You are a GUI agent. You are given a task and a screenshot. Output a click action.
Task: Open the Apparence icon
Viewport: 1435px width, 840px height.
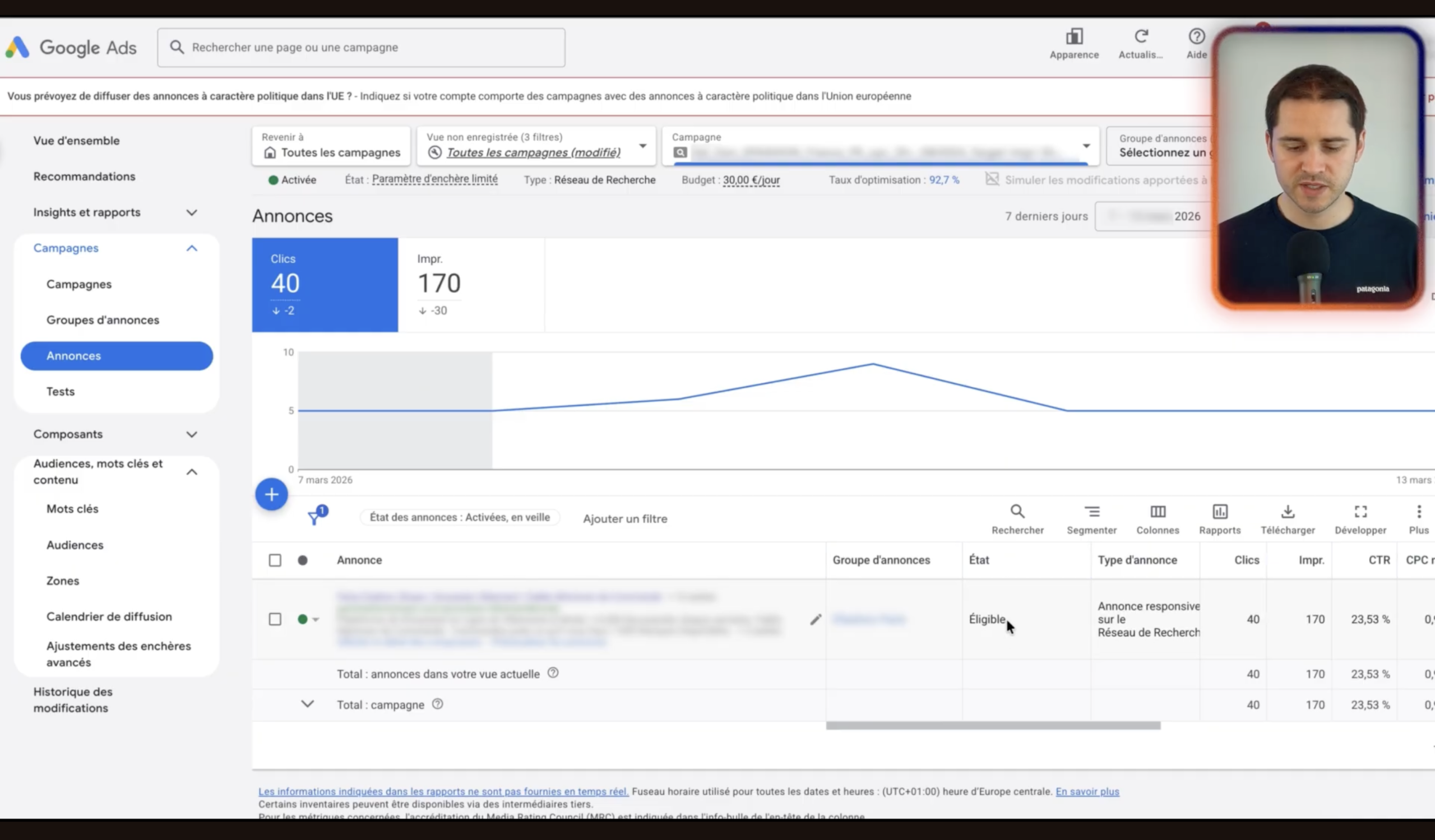1074,37
